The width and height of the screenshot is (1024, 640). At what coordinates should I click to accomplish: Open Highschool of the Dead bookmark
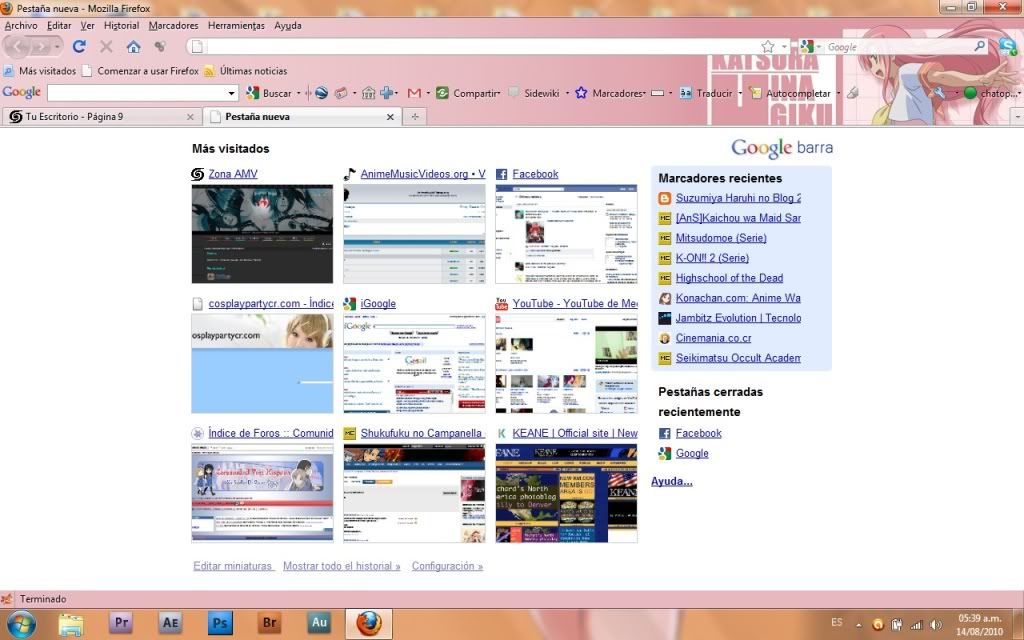729,278
